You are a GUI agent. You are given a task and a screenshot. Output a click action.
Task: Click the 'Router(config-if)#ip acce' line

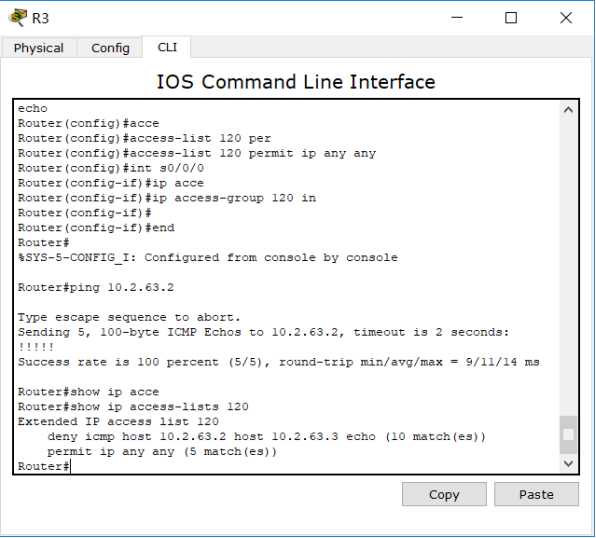[111, 183]
